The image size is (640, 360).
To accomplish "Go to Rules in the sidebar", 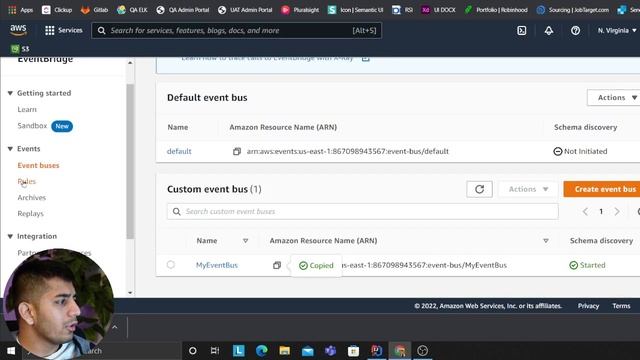I will tap(27, 181).
